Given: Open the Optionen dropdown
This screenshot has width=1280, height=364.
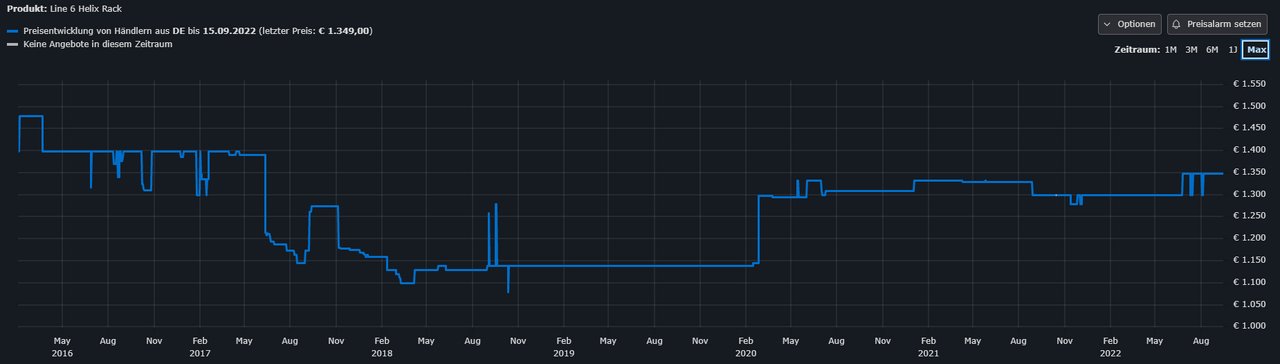Looking at the screenshot, I should (x=1129, y=24).
